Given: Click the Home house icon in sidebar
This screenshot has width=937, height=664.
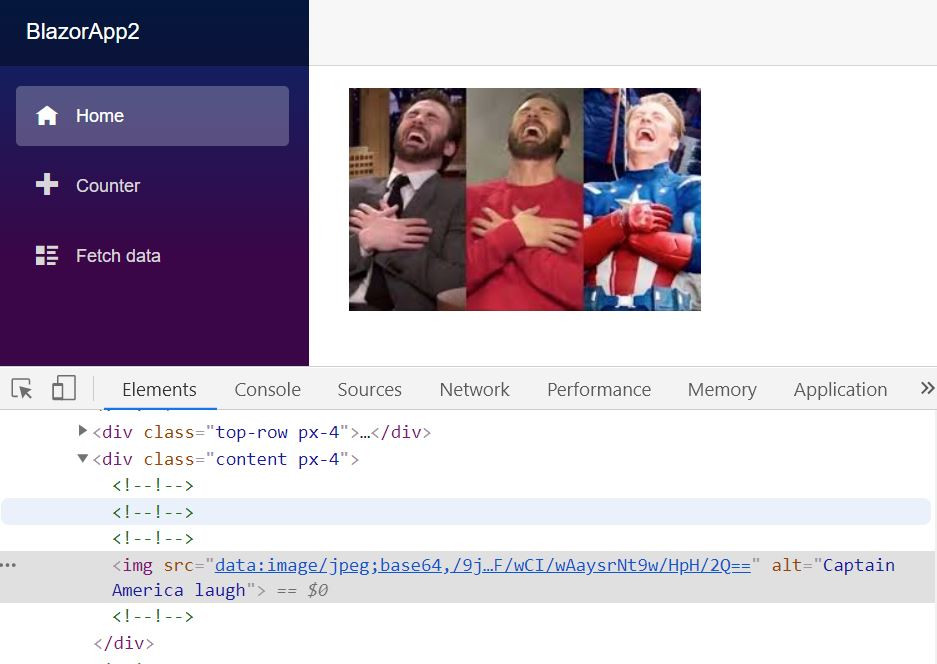Looking at the screenshot, I should 47,115.
